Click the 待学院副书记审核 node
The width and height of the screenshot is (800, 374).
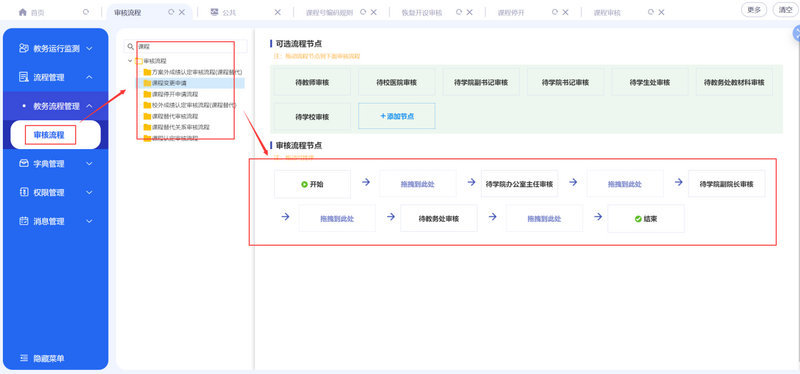pos(481,82)
